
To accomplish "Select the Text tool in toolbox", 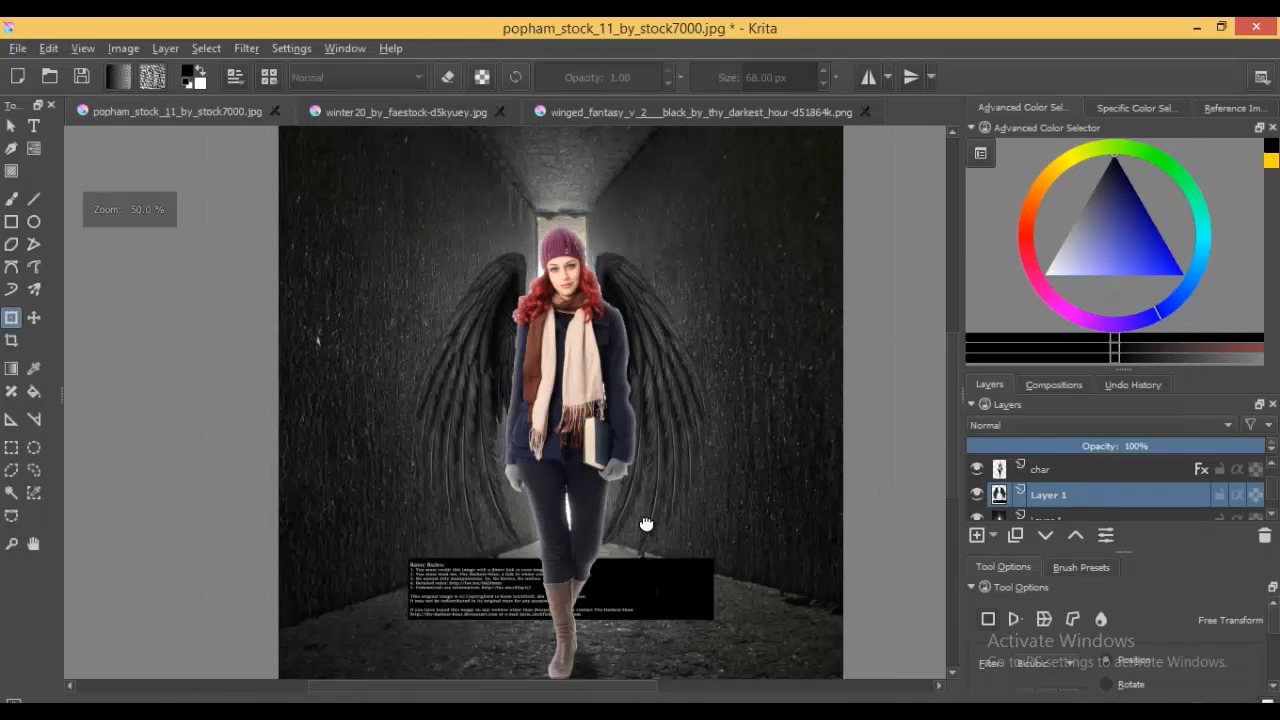I will 34,126.
